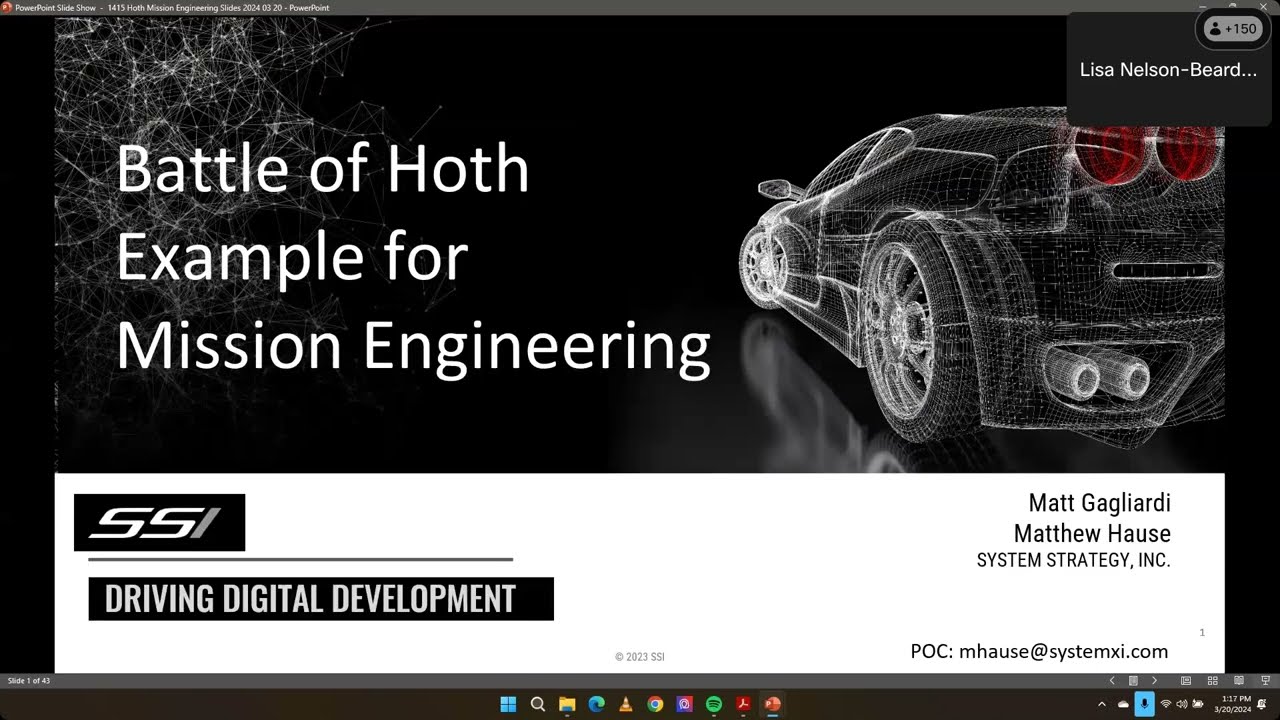Advance to the next slide using the status bar arrow
Screen dimensions: 1280x720
point(1154,681)
